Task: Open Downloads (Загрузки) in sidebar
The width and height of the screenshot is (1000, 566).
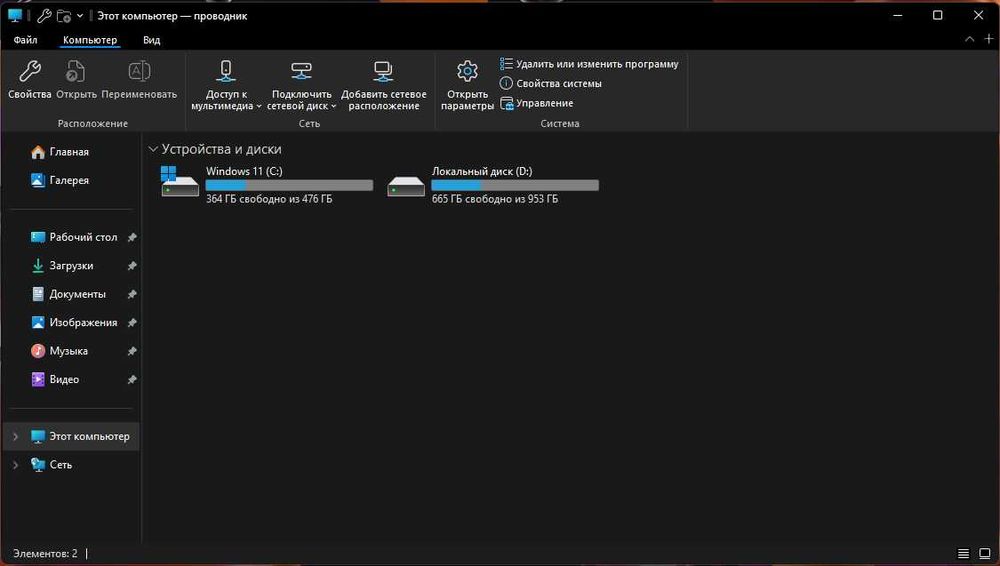Action: coord(71,265)
